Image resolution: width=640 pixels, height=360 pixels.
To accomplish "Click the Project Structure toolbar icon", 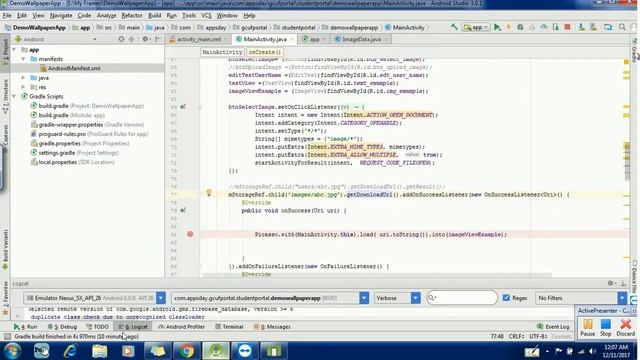I will [x=608, y=27].
